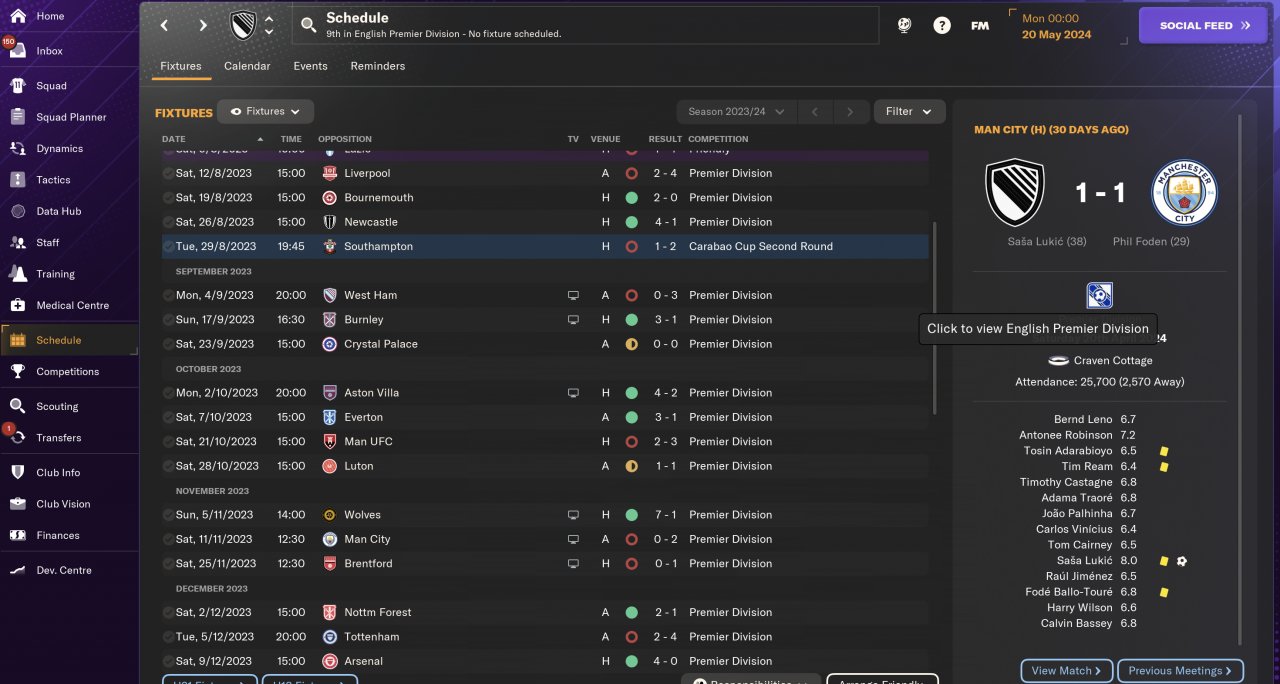This screenshot has width=1280, height=684.
Task: Click the fixtures list vertical scrollbar
Action: [935, 318]
